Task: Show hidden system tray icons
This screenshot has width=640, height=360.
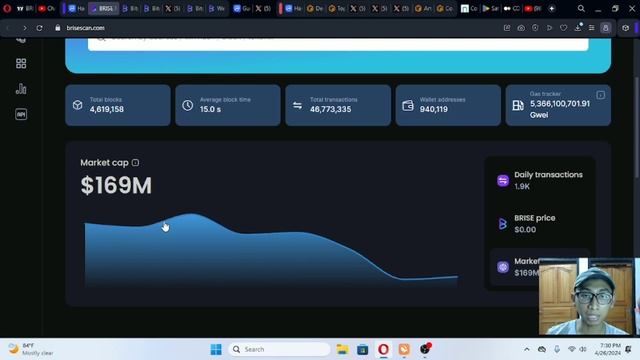Action: pos(527,349)
